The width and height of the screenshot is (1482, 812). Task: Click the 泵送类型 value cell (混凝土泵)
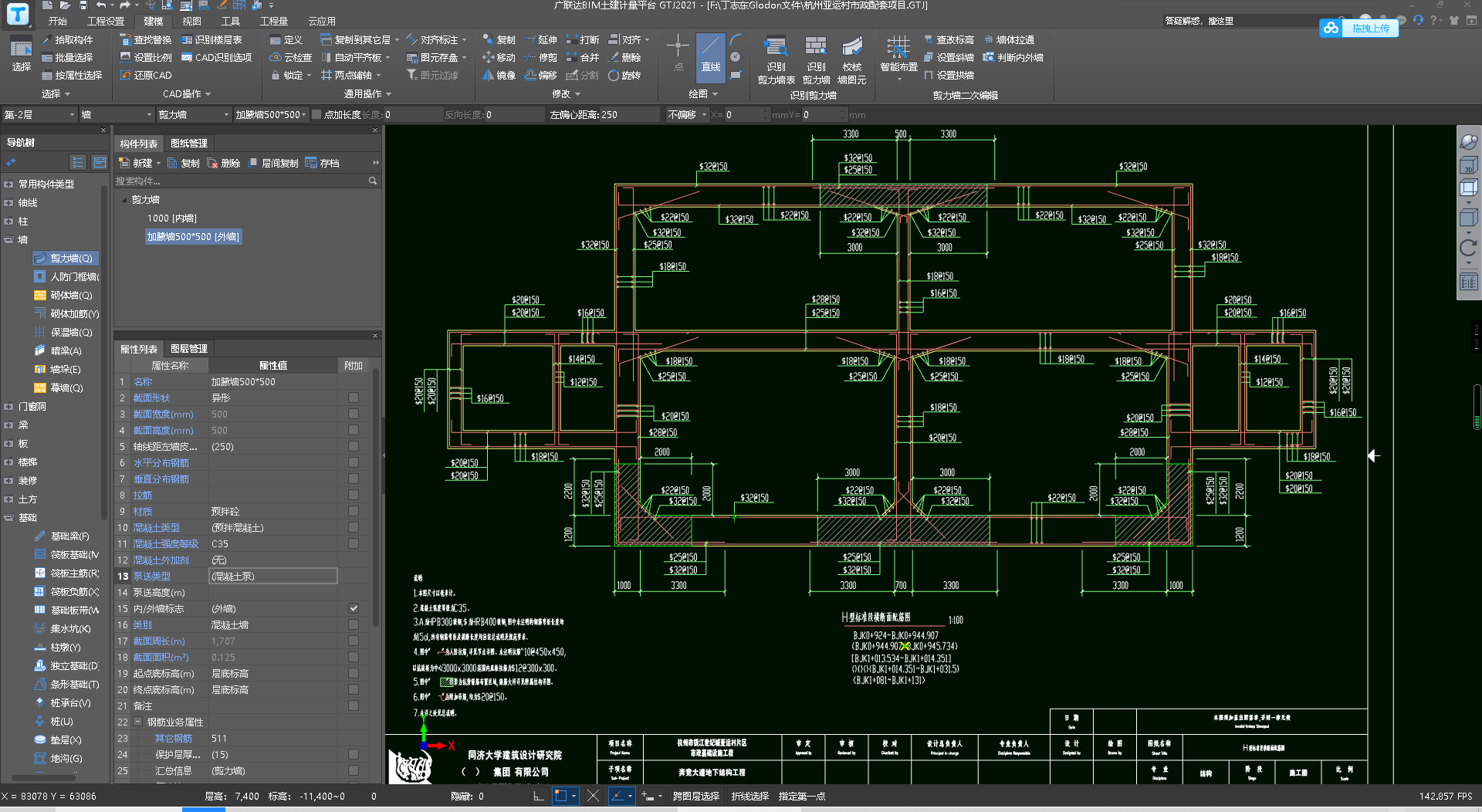click(272, 576)
